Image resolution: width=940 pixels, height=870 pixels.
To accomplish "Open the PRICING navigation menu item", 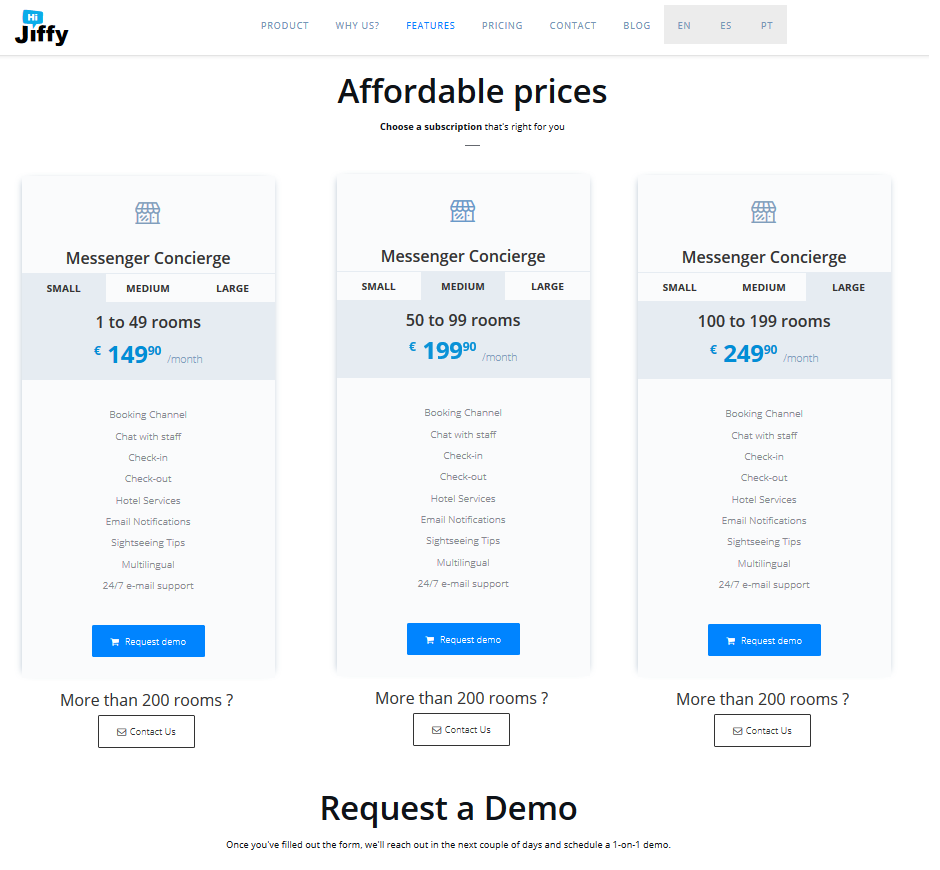I will tap(502, 25).
